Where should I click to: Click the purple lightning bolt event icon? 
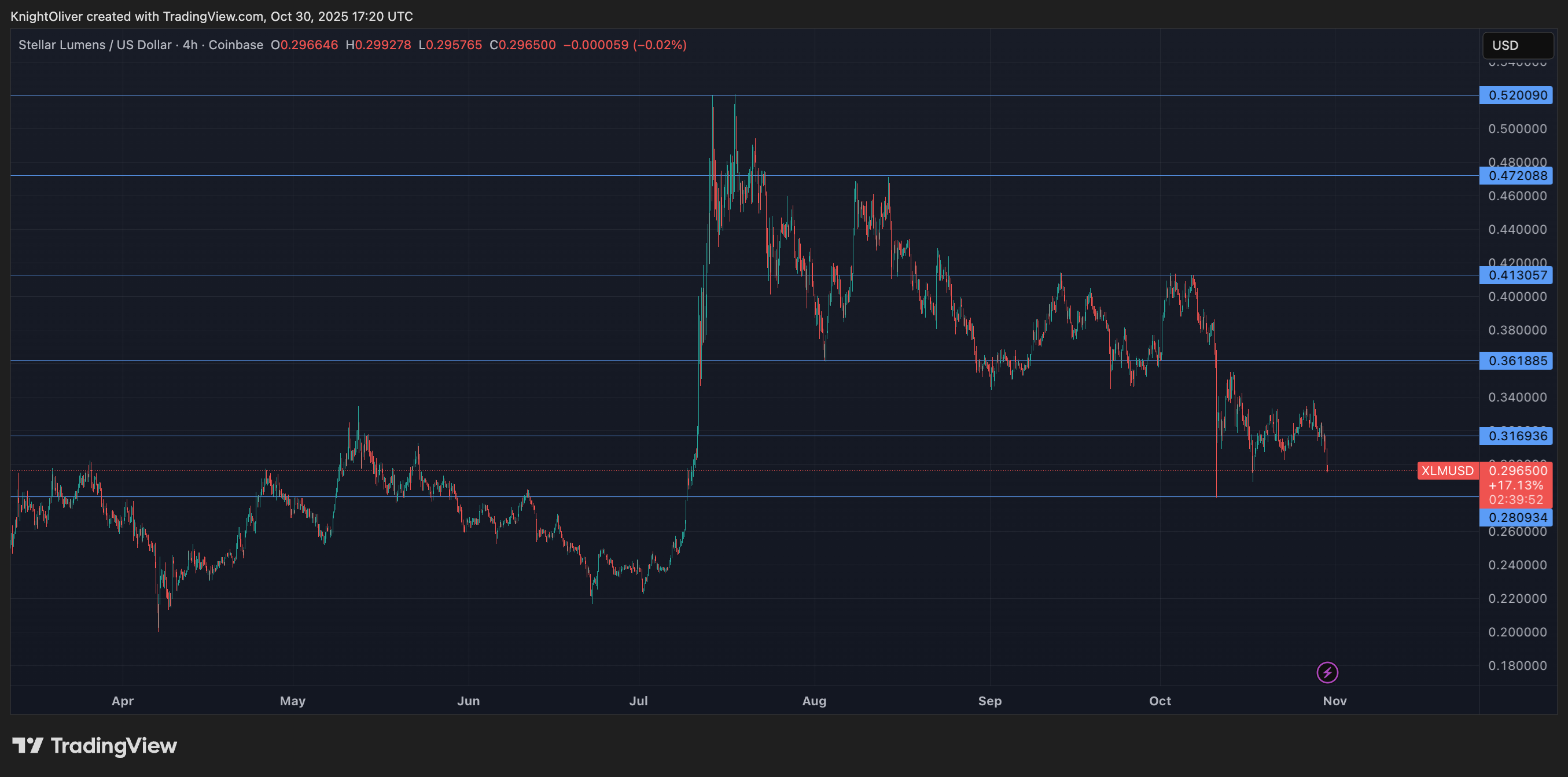[x=1327, y=672]
